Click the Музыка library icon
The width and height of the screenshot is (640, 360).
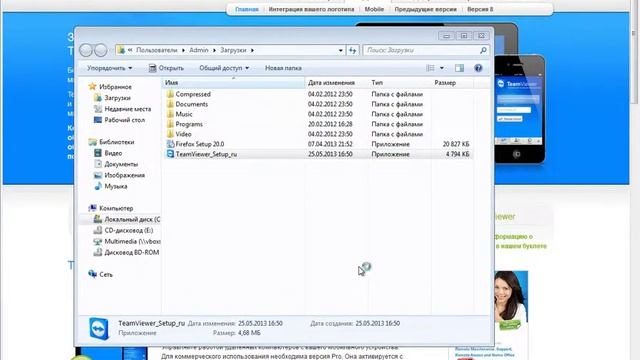point(98,186)
